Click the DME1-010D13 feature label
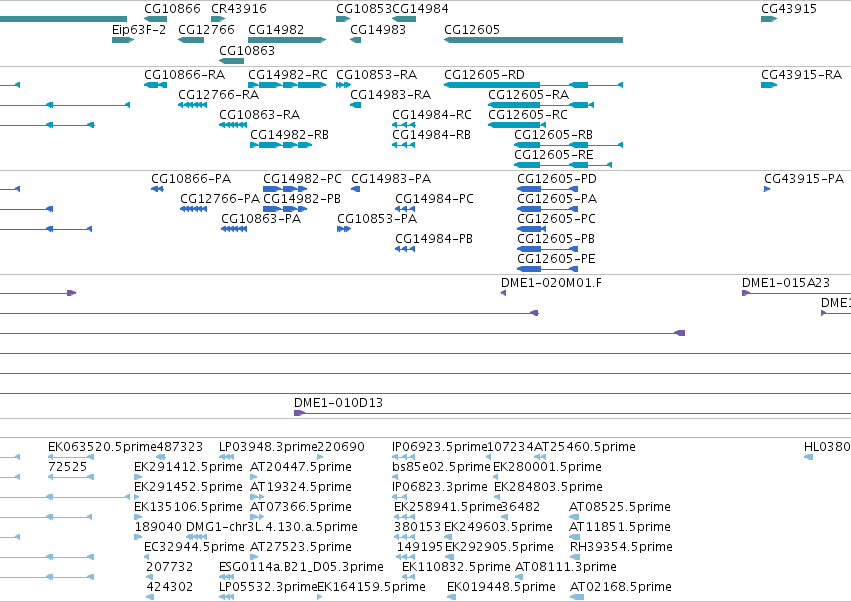The height and width of the screenshot is (602, 851). tap(338, 403)
